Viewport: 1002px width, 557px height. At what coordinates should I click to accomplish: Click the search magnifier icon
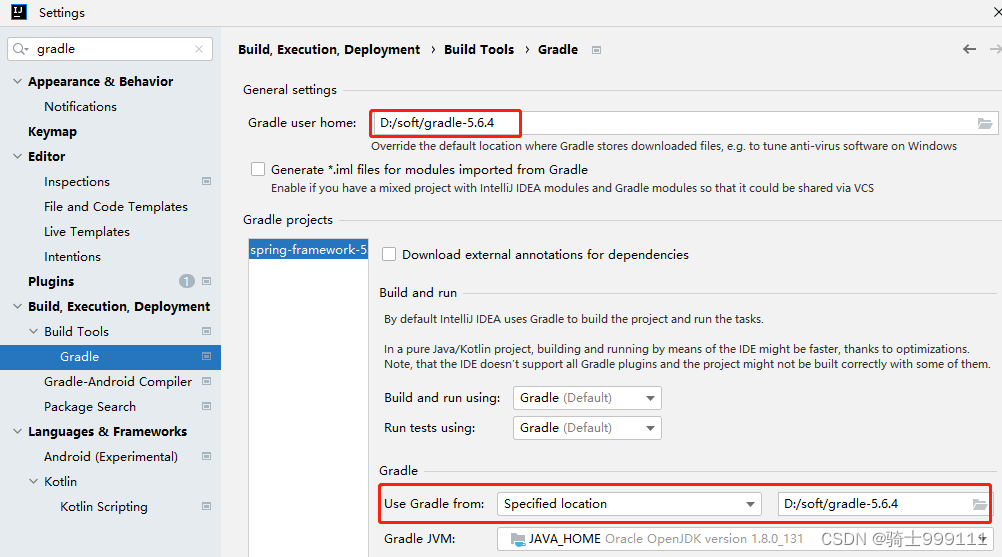(20, 49)
